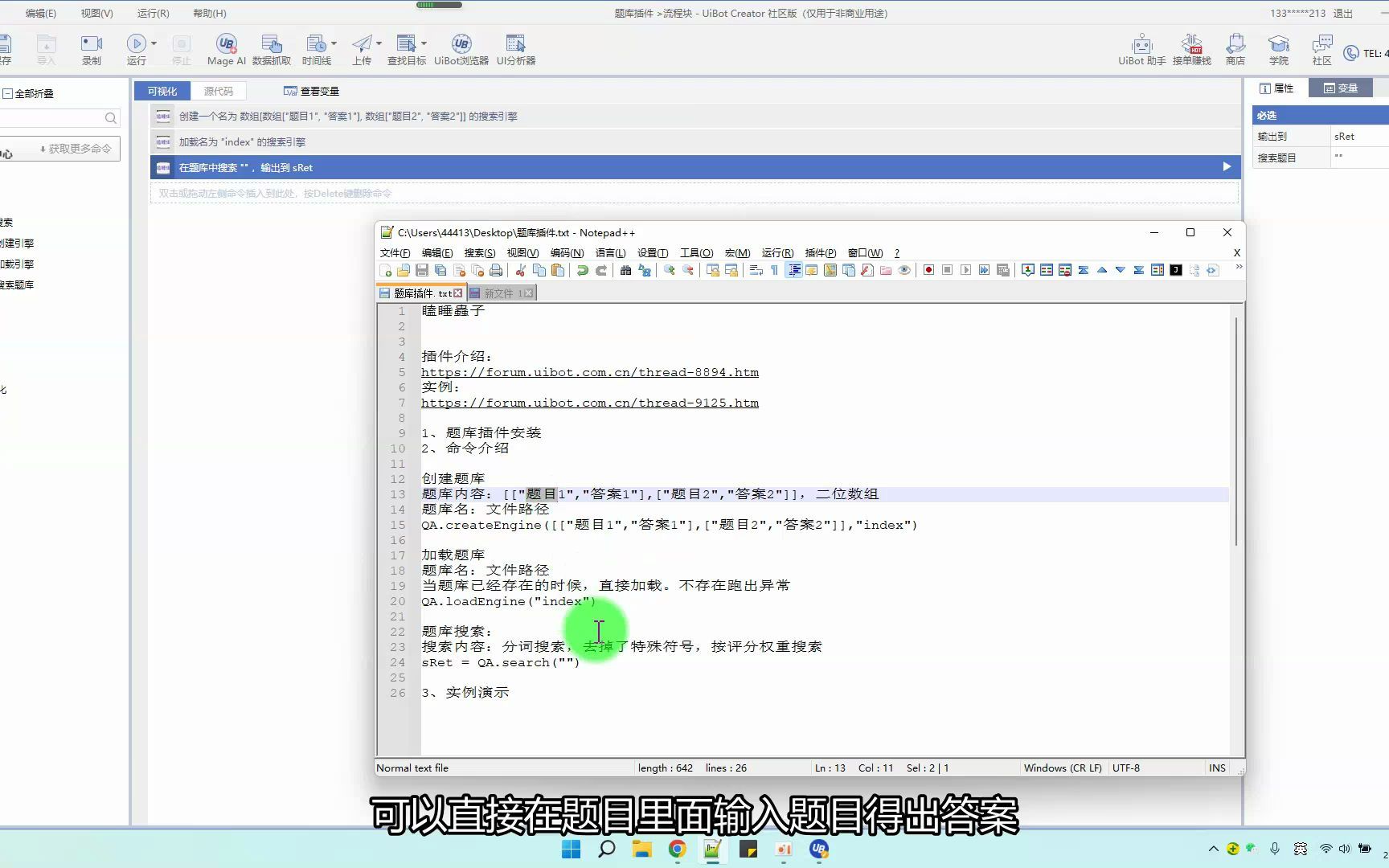Click the Notepad++ Print icon
Image resolution: width=1389 pixels, height=868 pixels.
coord(496,270)
